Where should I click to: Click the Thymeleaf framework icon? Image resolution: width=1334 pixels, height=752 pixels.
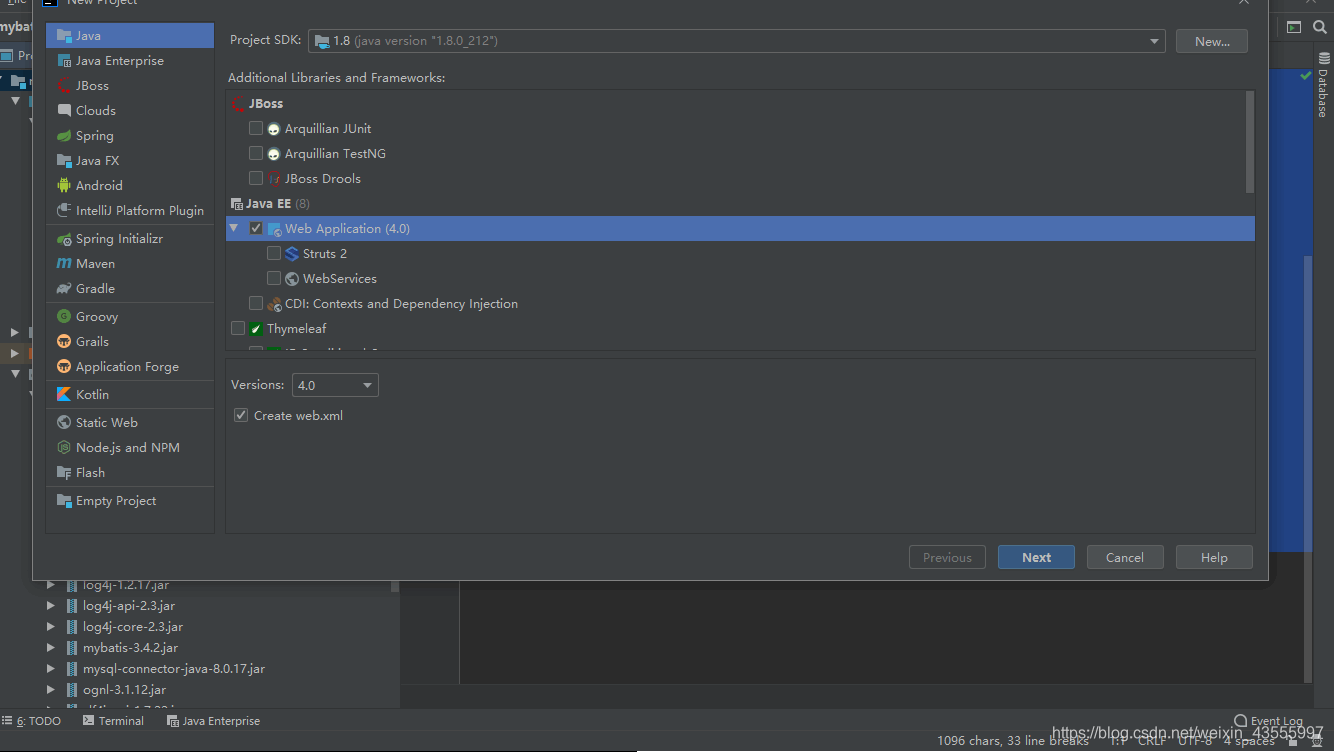257,328
